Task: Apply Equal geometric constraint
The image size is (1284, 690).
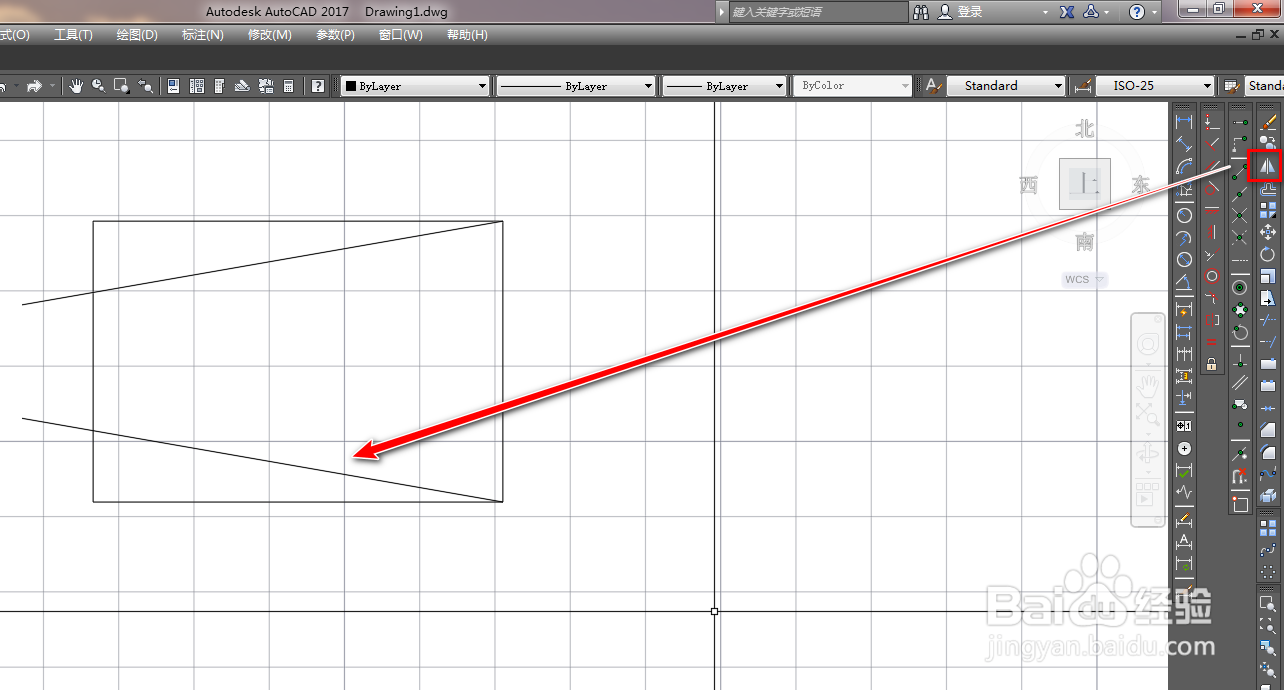Action: coord(1212,343)
